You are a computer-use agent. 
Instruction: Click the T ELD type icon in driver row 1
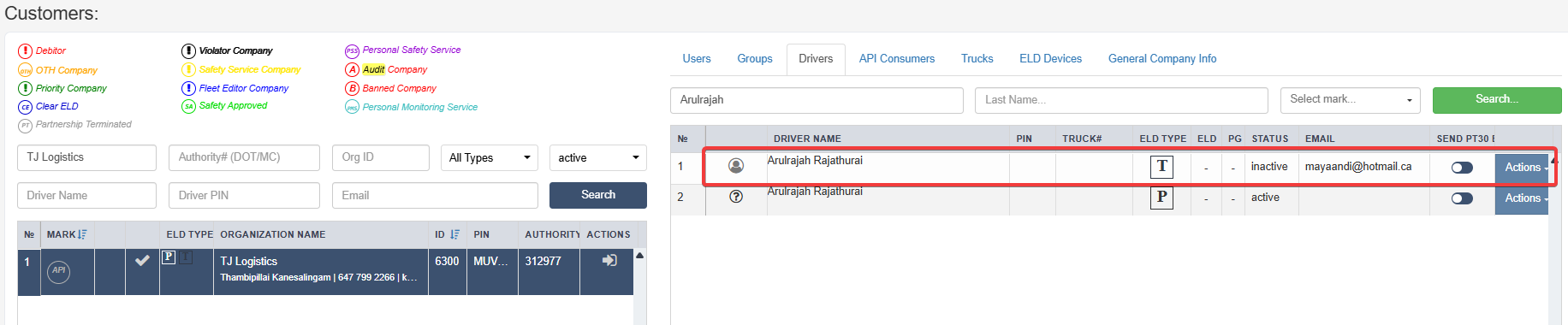[x=1161, y=166]
